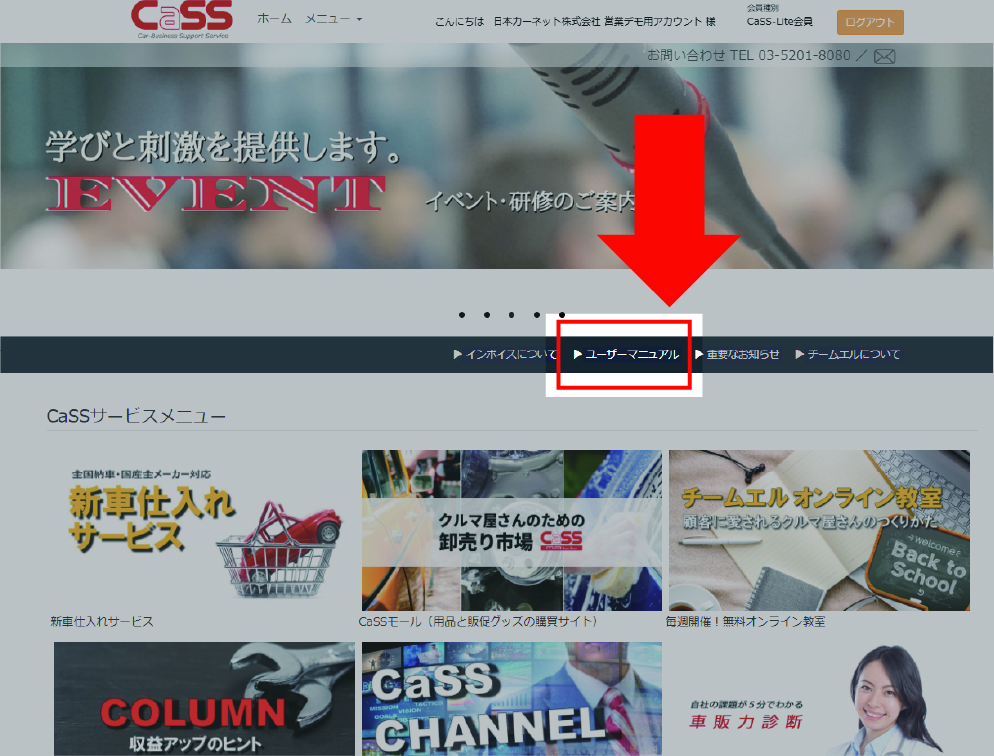The width and height of the screenshot is (994, 756).
Task: Open the CaSS CHANNEL banner
Action: coord(512,699)
